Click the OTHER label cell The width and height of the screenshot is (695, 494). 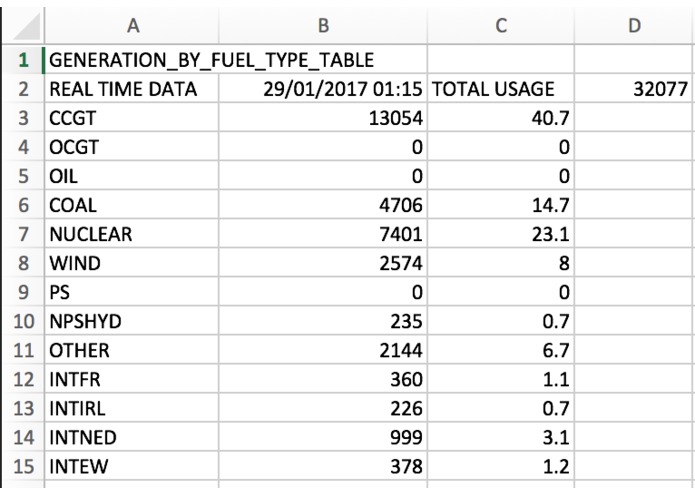[x=132, y=350]
